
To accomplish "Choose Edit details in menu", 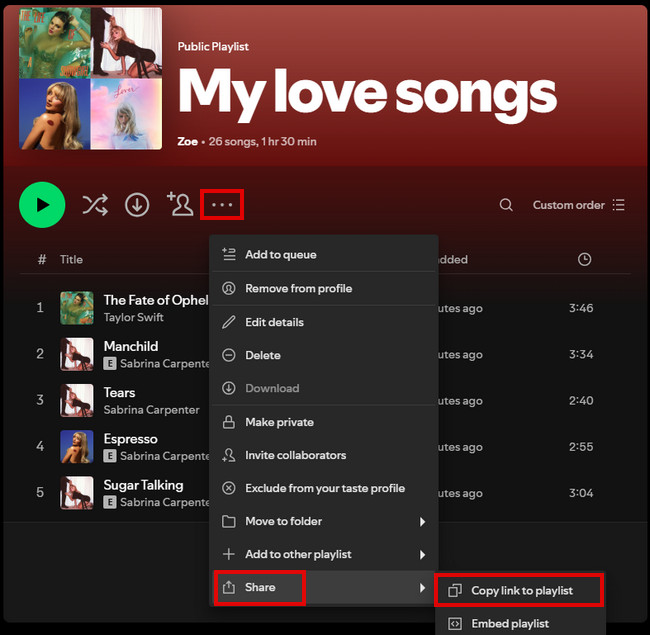I will 324,322.
